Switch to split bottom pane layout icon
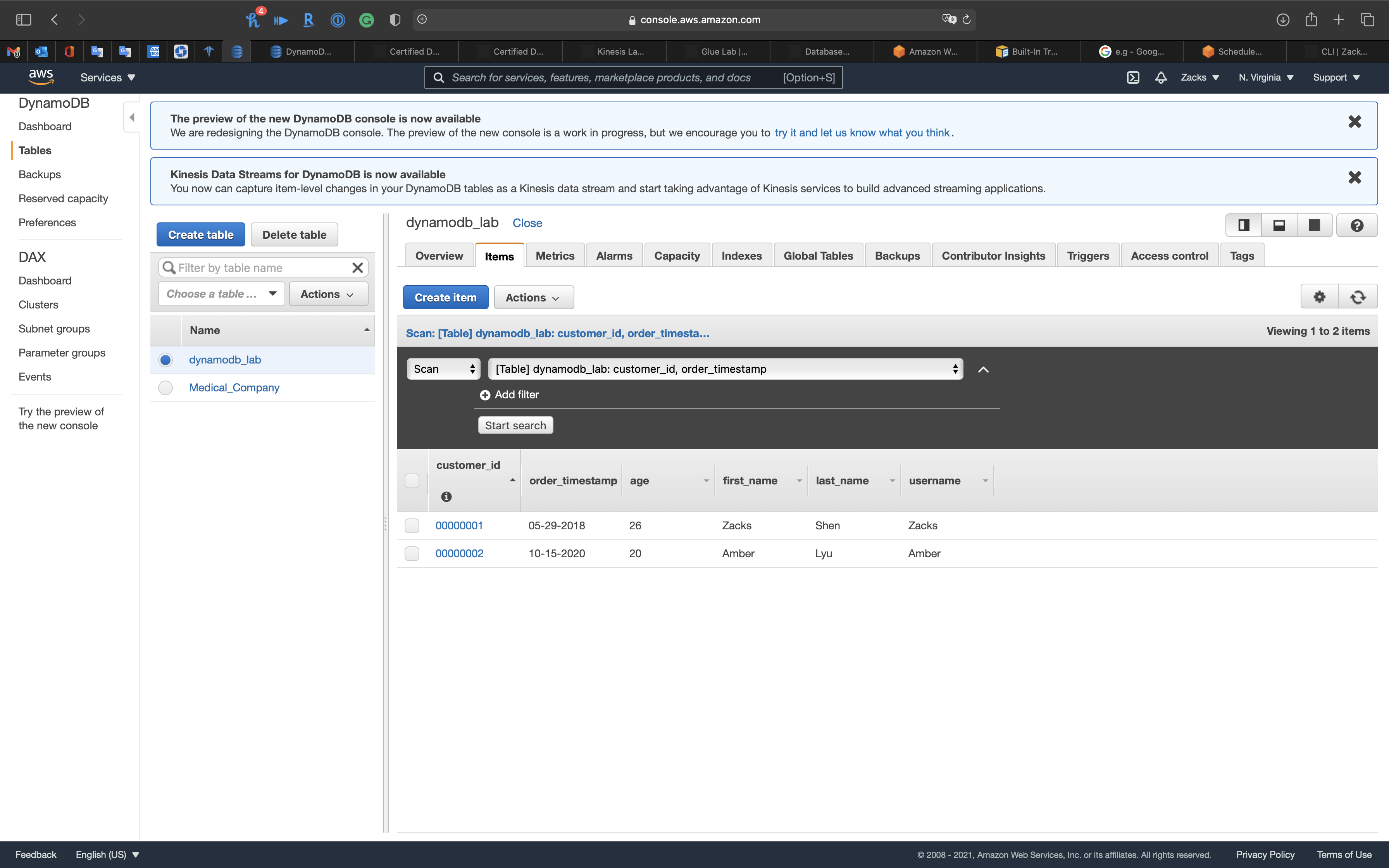 [x=1279, y=225]
